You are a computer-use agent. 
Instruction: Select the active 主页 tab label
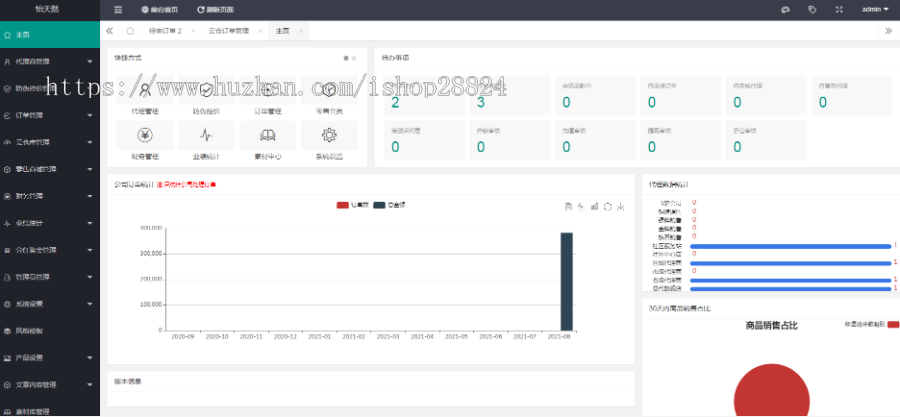(x=282, y=31)
